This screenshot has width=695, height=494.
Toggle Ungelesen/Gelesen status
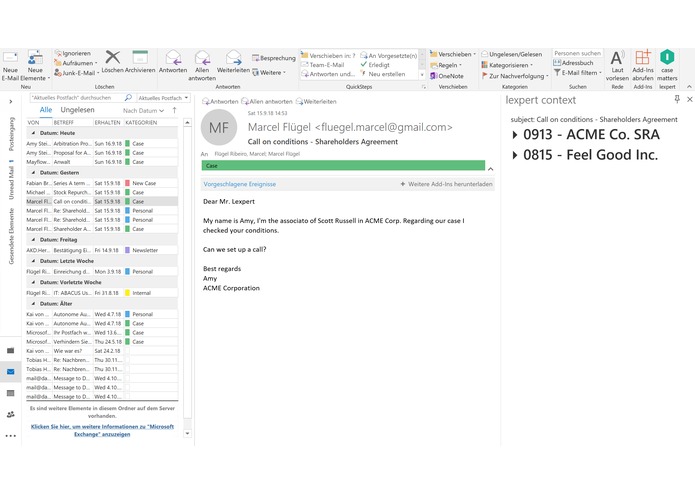click(511, 54)
